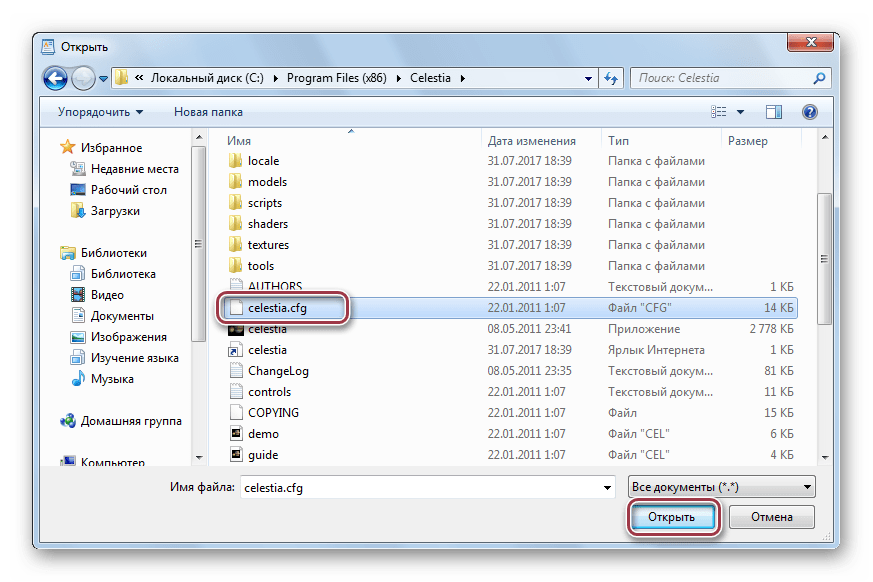Click the Новая папка toolbar button

(208, 112)
